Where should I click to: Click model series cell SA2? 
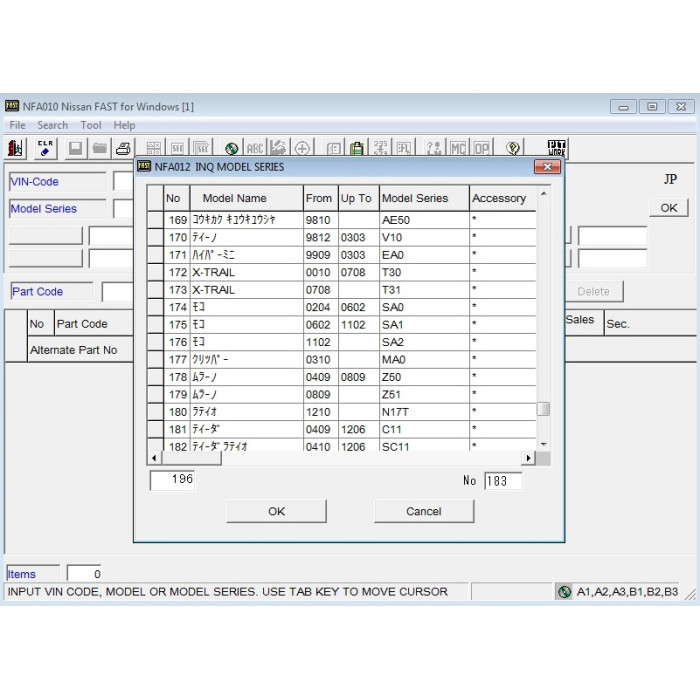pyautogui.click(x=424, y=342)
